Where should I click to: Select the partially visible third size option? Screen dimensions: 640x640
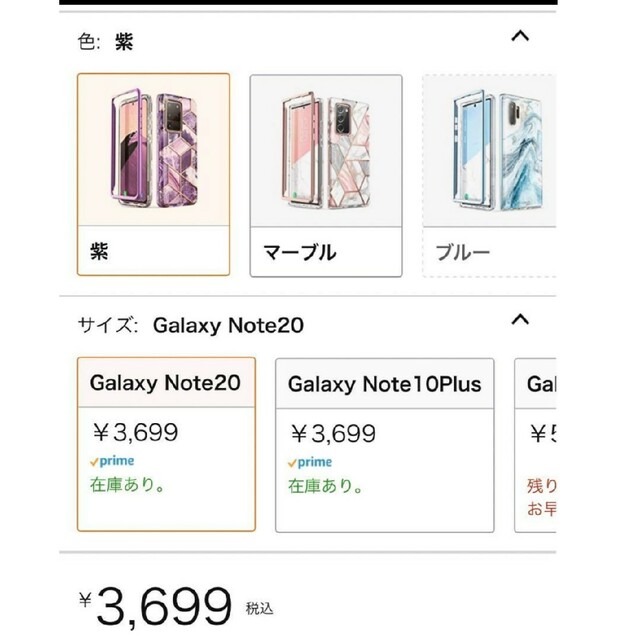click(536, 445)
